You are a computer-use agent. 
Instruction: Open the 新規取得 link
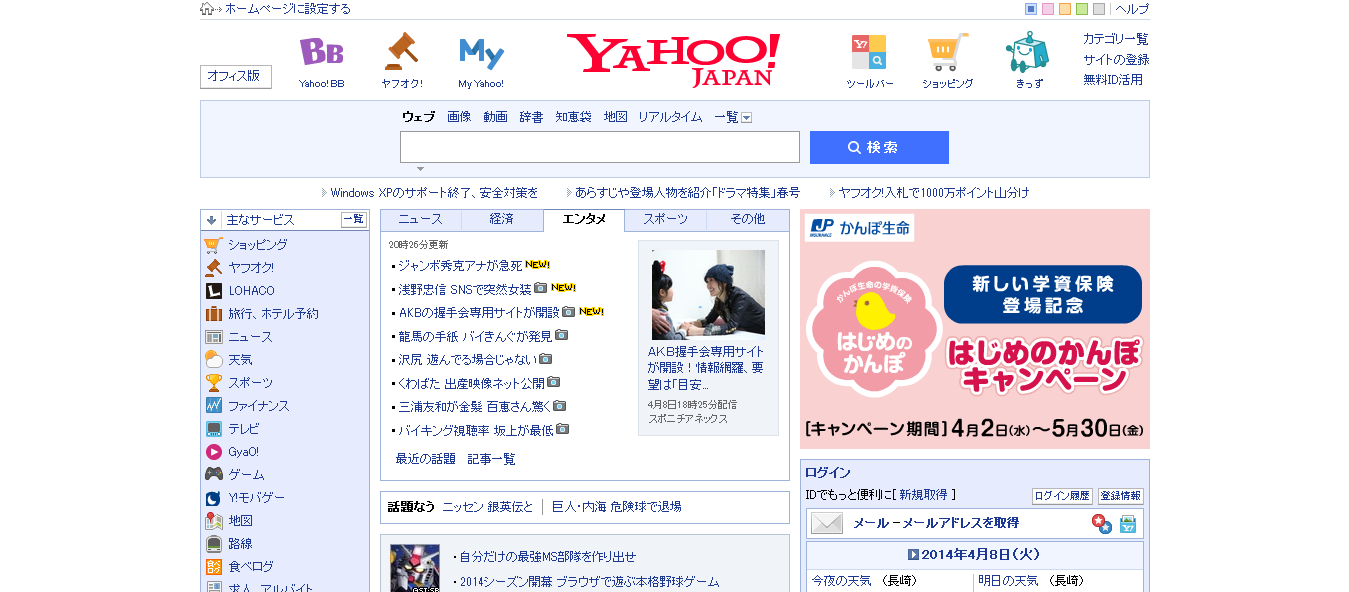coord(925,494)
